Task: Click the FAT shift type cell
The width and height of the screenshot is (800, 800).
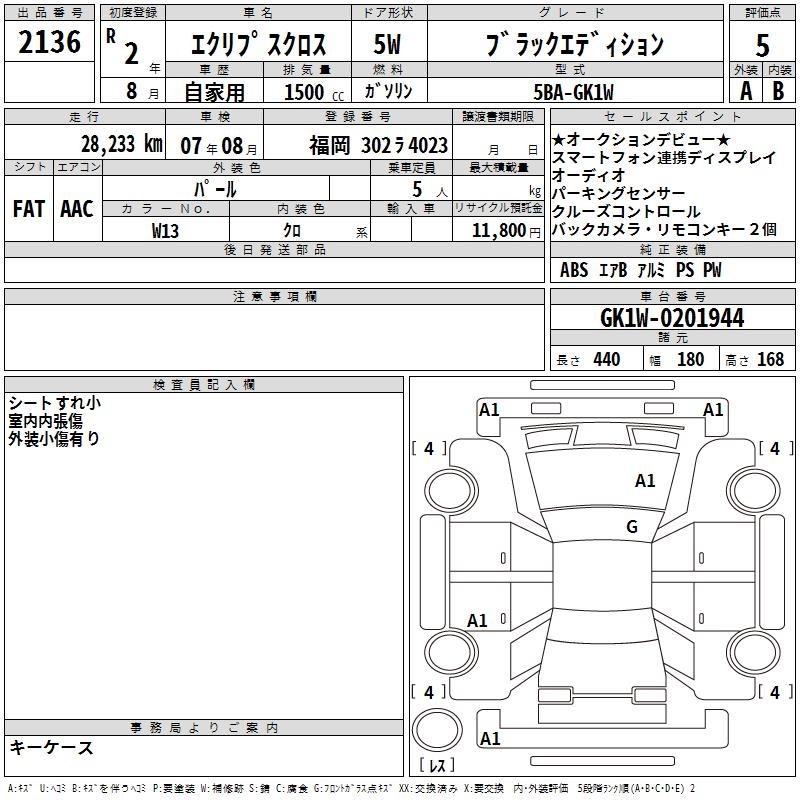Action: click(29, 209)
